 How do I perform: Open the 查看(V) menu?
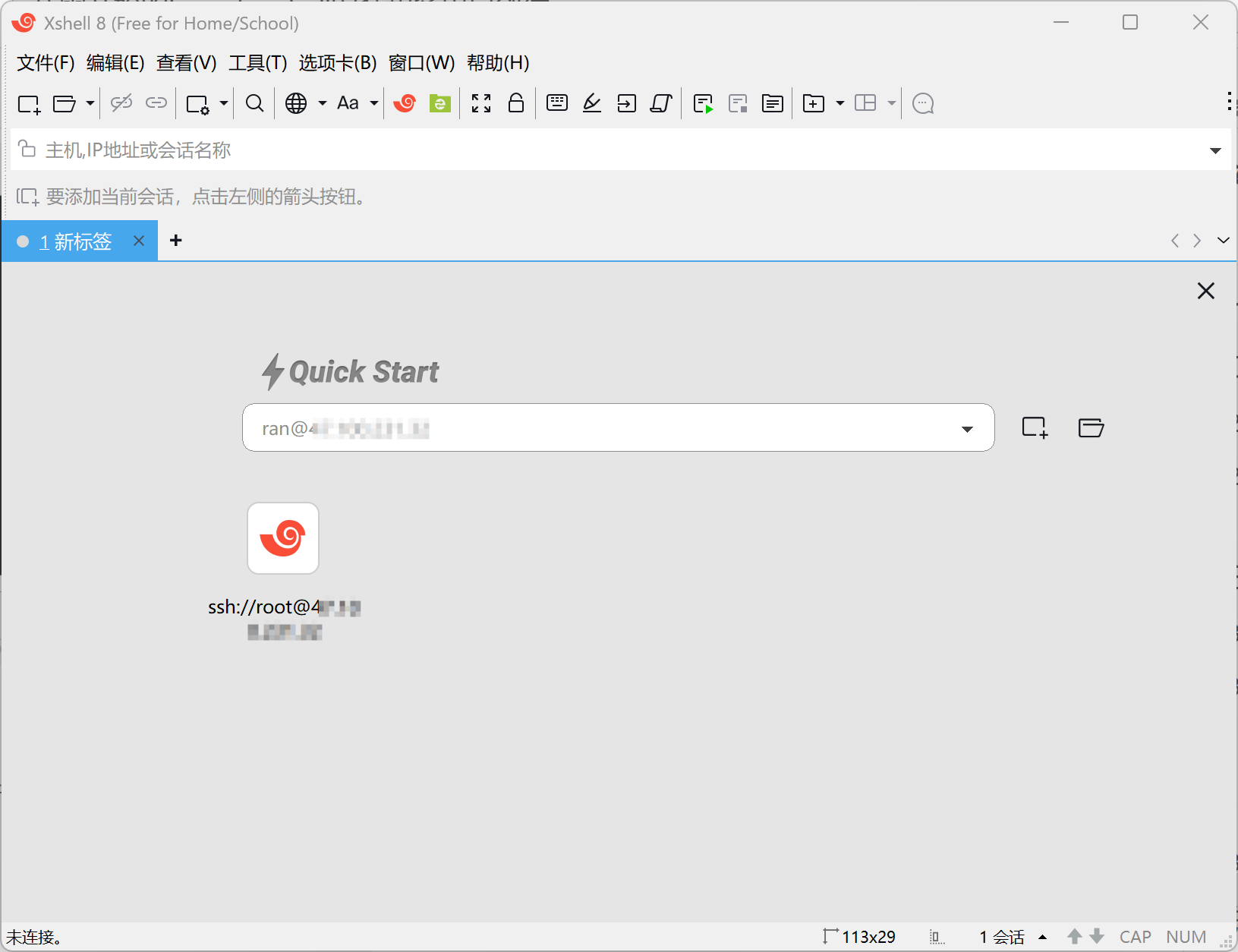[187, 63]
